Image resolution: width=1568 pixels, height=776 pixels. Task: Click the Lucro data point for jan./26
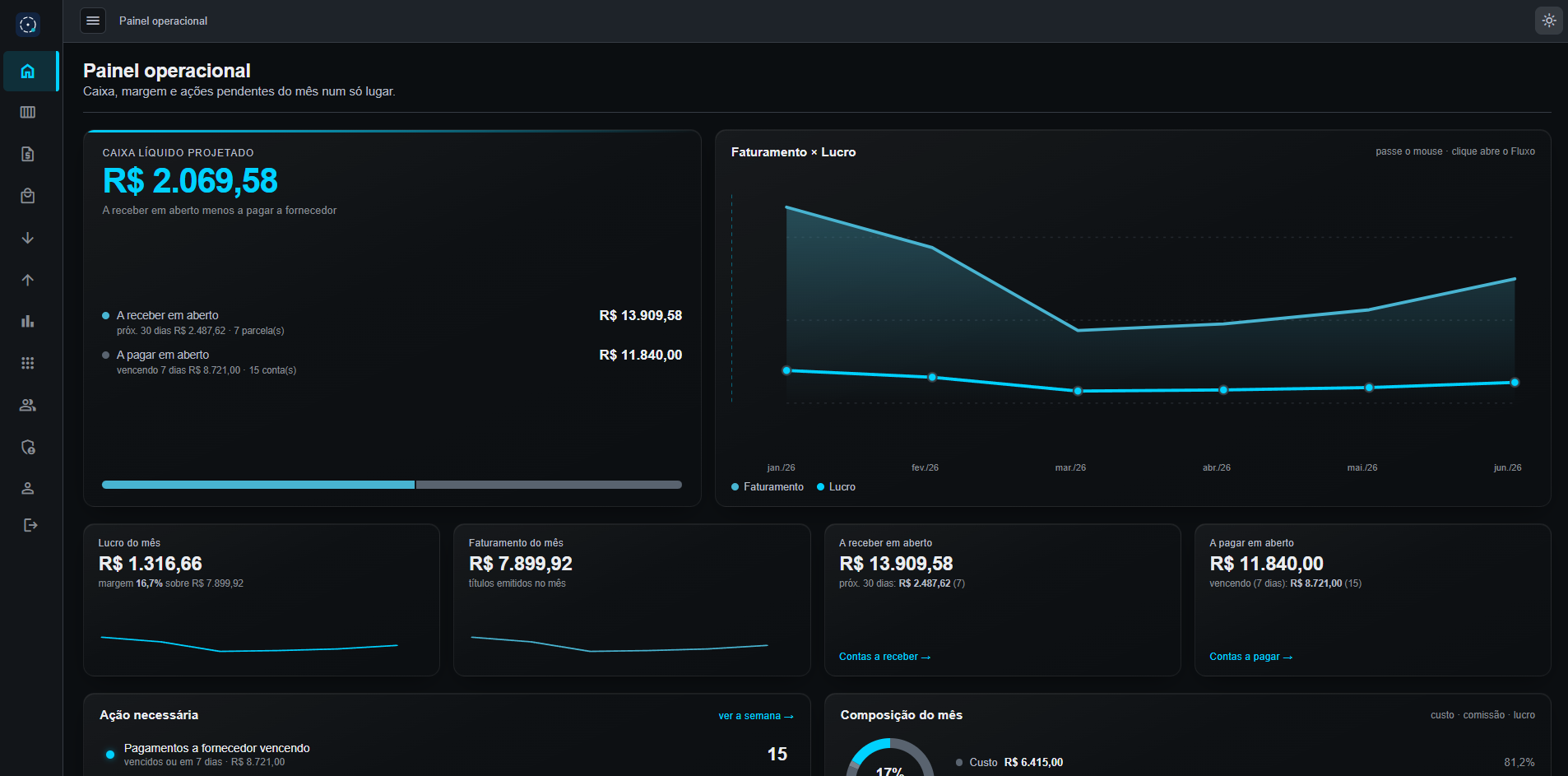(786, 370)
